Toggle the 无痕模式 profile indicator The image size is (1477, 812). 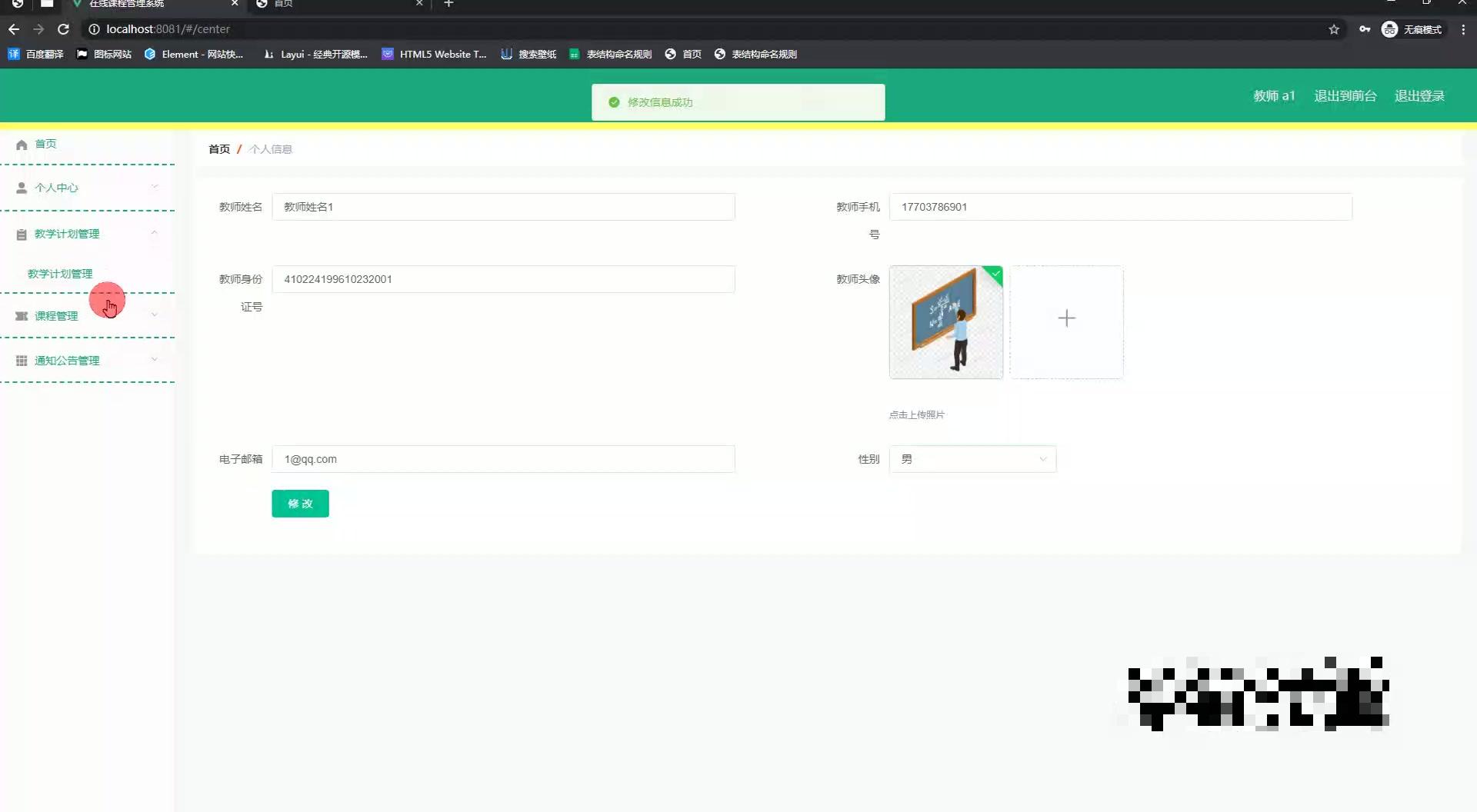[x=1412, y=29]
